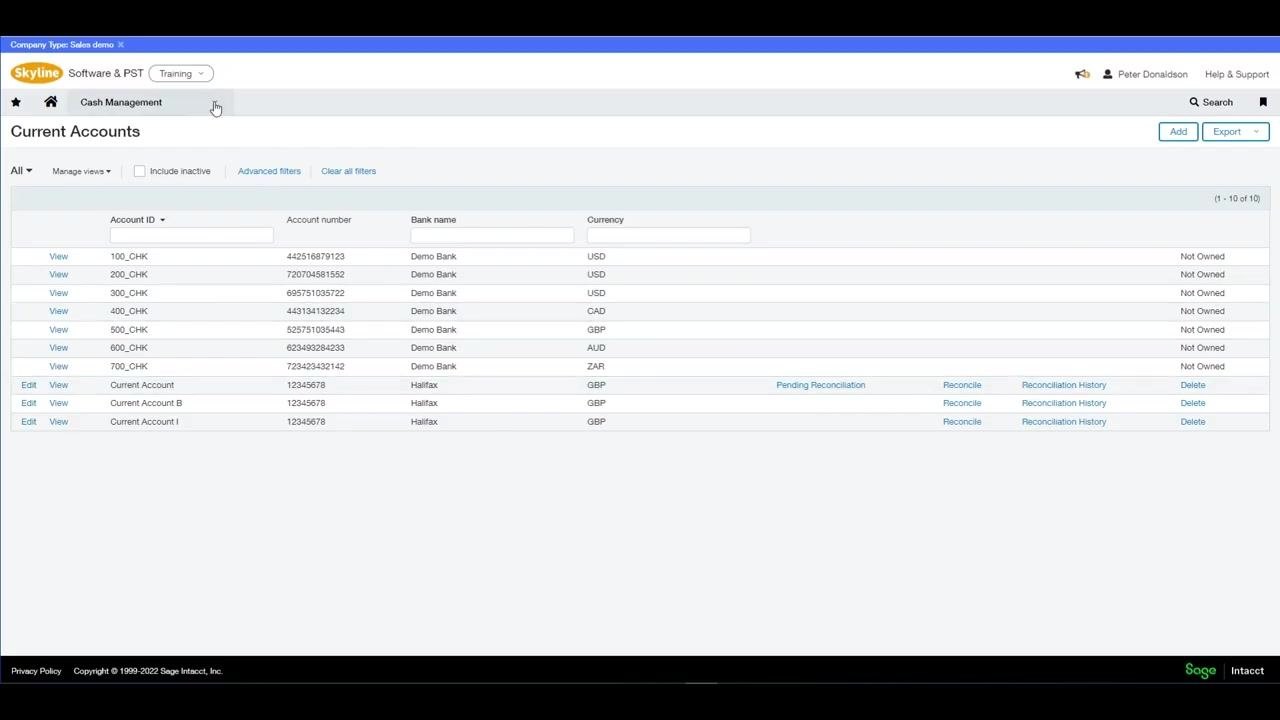Expand Export button dropdown arrow
Image resolution: width=1280 pixels, height=720 pixels.
(1256, 132)
